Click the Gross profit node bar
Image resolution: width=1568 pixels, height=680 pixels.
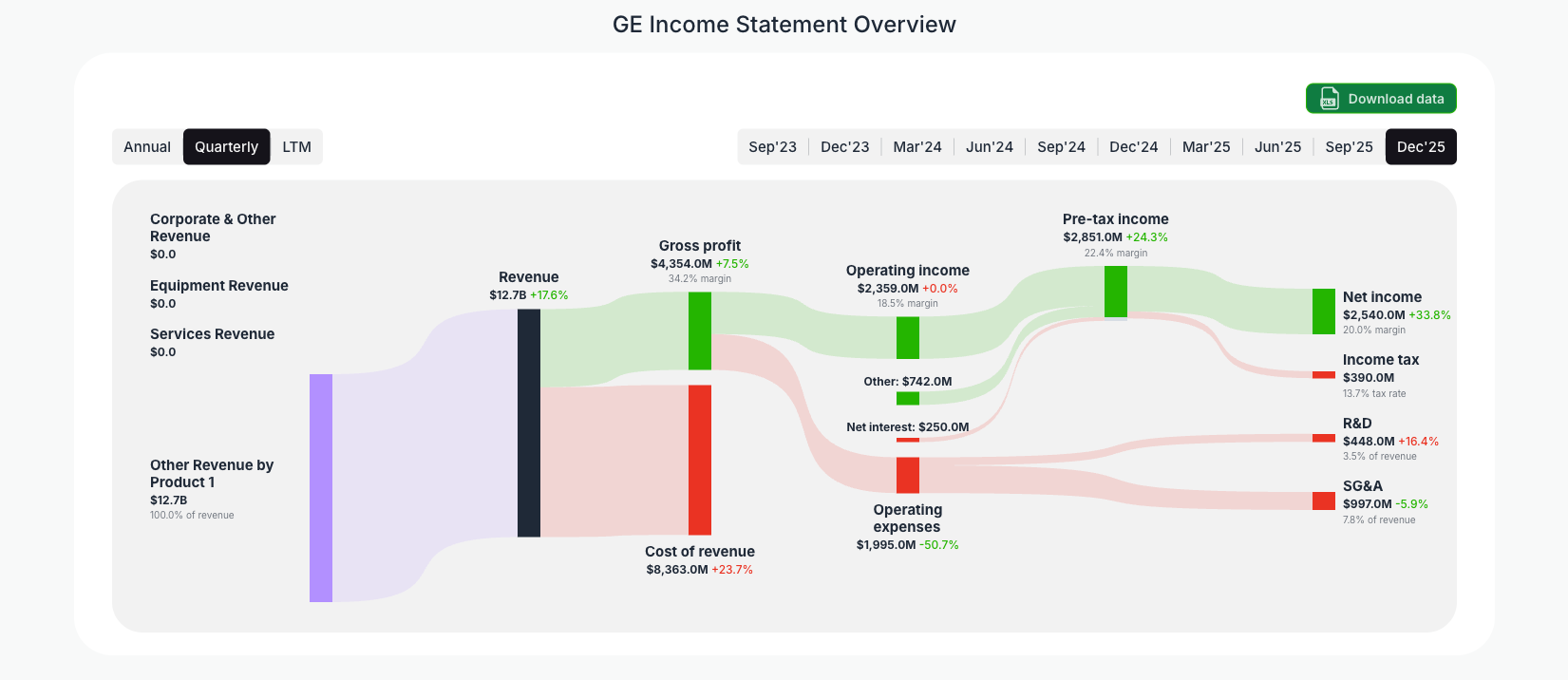[x=699, y=332]
